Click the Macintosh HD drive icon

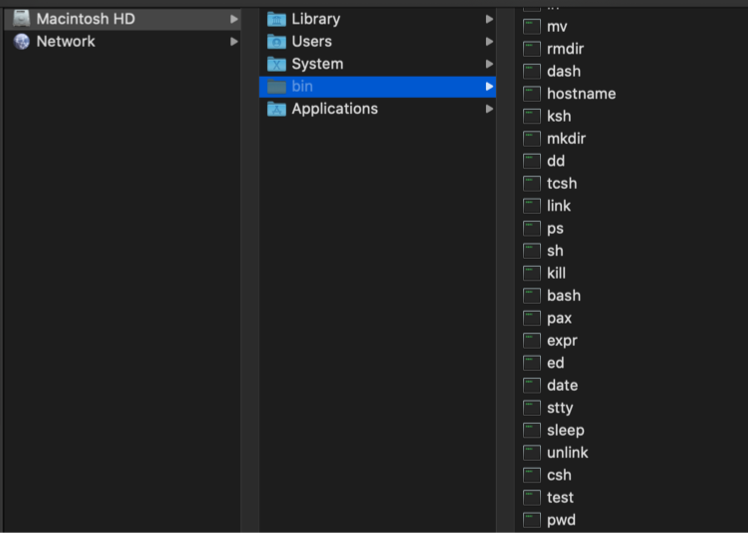(21, 19)
